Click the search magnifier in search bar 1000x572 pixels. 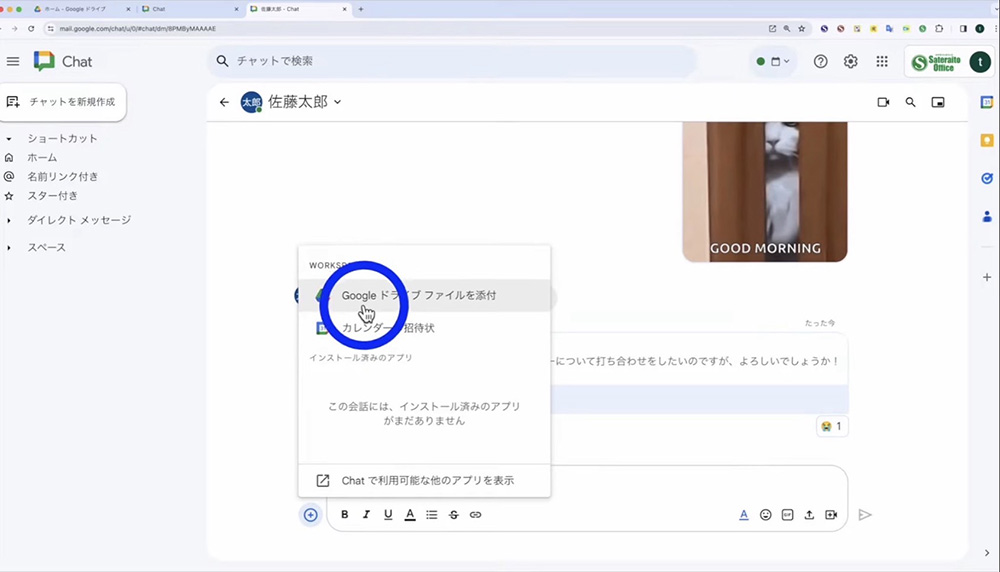[x=222, y=61]
